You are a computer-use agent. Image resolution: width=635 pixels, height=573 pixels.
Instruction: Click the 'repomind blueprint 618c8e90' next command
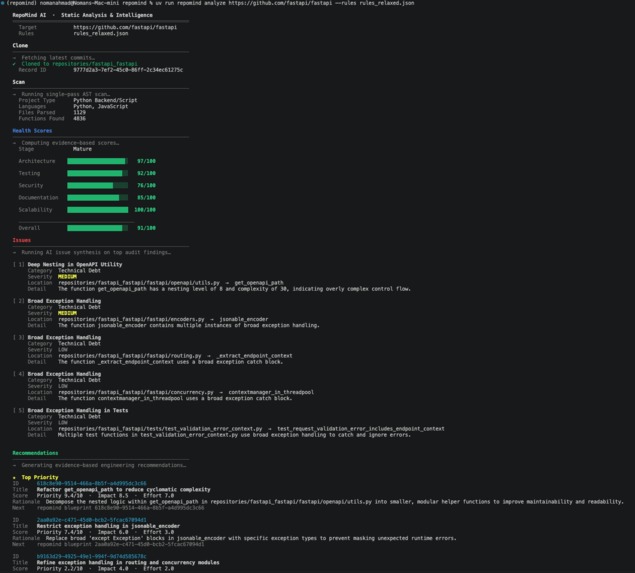click(x=120, y=507)
